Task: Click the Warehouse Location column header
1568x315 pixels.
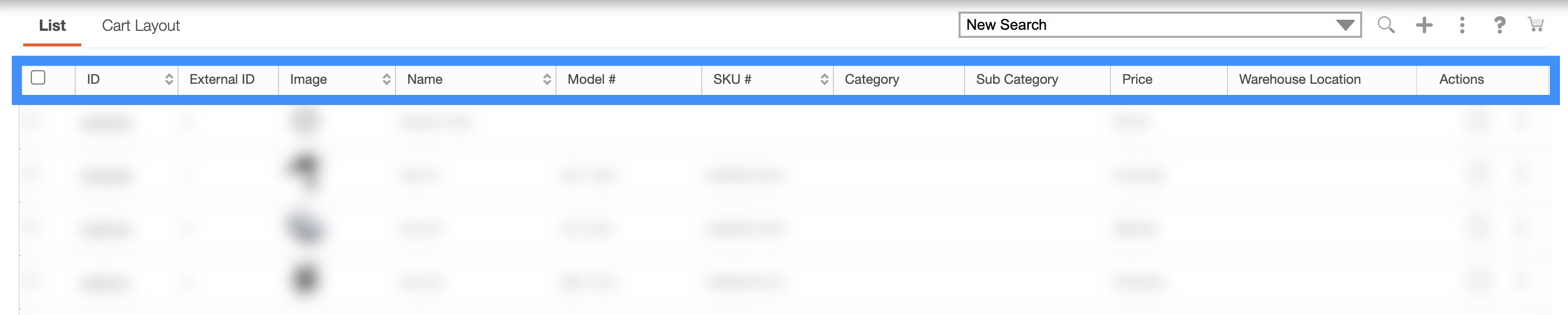Action: (1299, 79)
